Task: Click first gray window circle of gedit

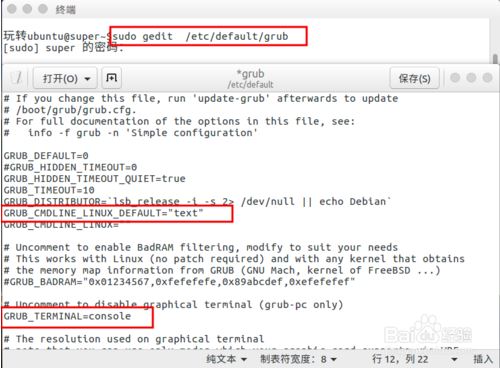Action: point(455,78)
